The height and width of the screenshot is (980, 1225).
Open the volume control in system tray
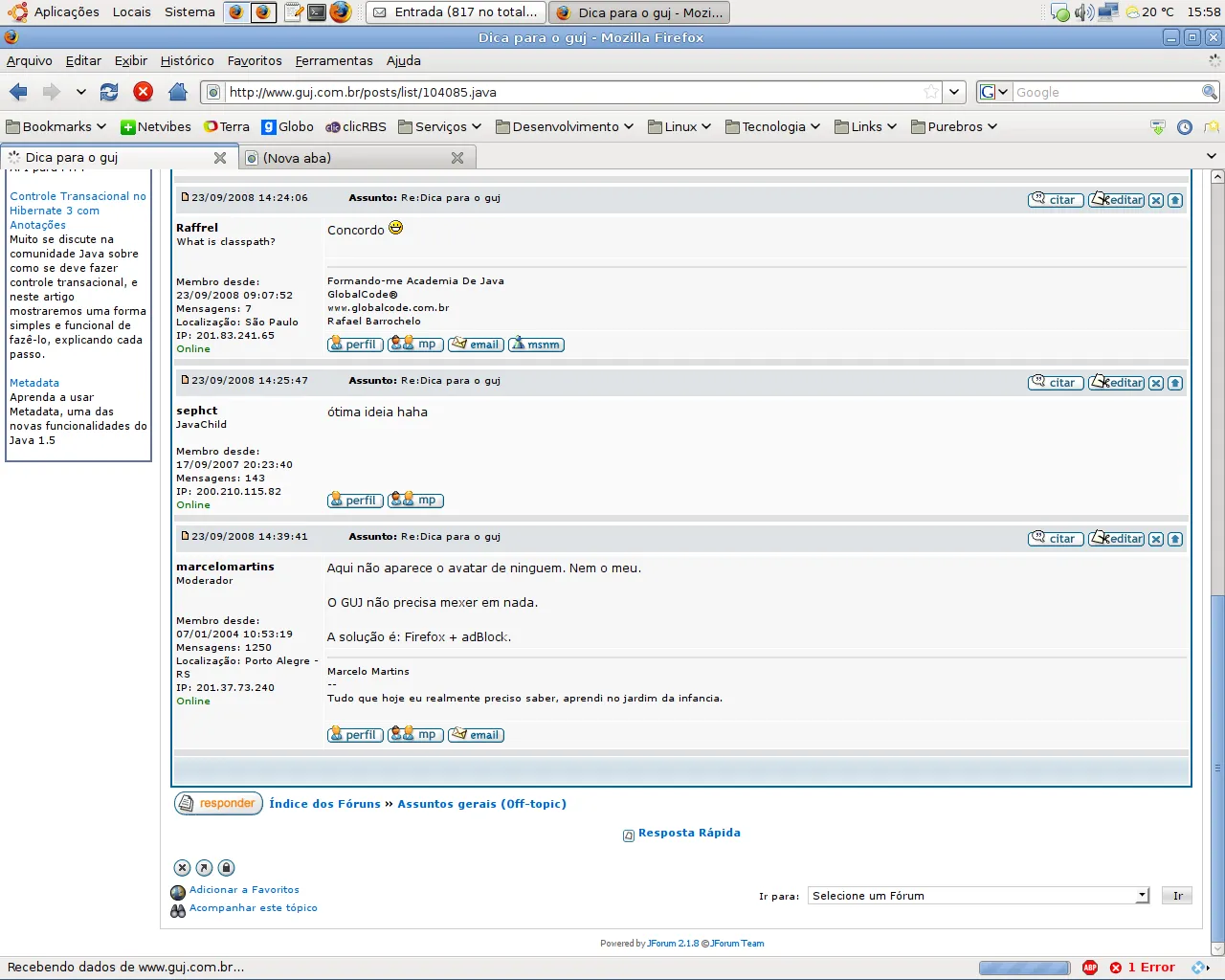click(x=1084, y=11)
